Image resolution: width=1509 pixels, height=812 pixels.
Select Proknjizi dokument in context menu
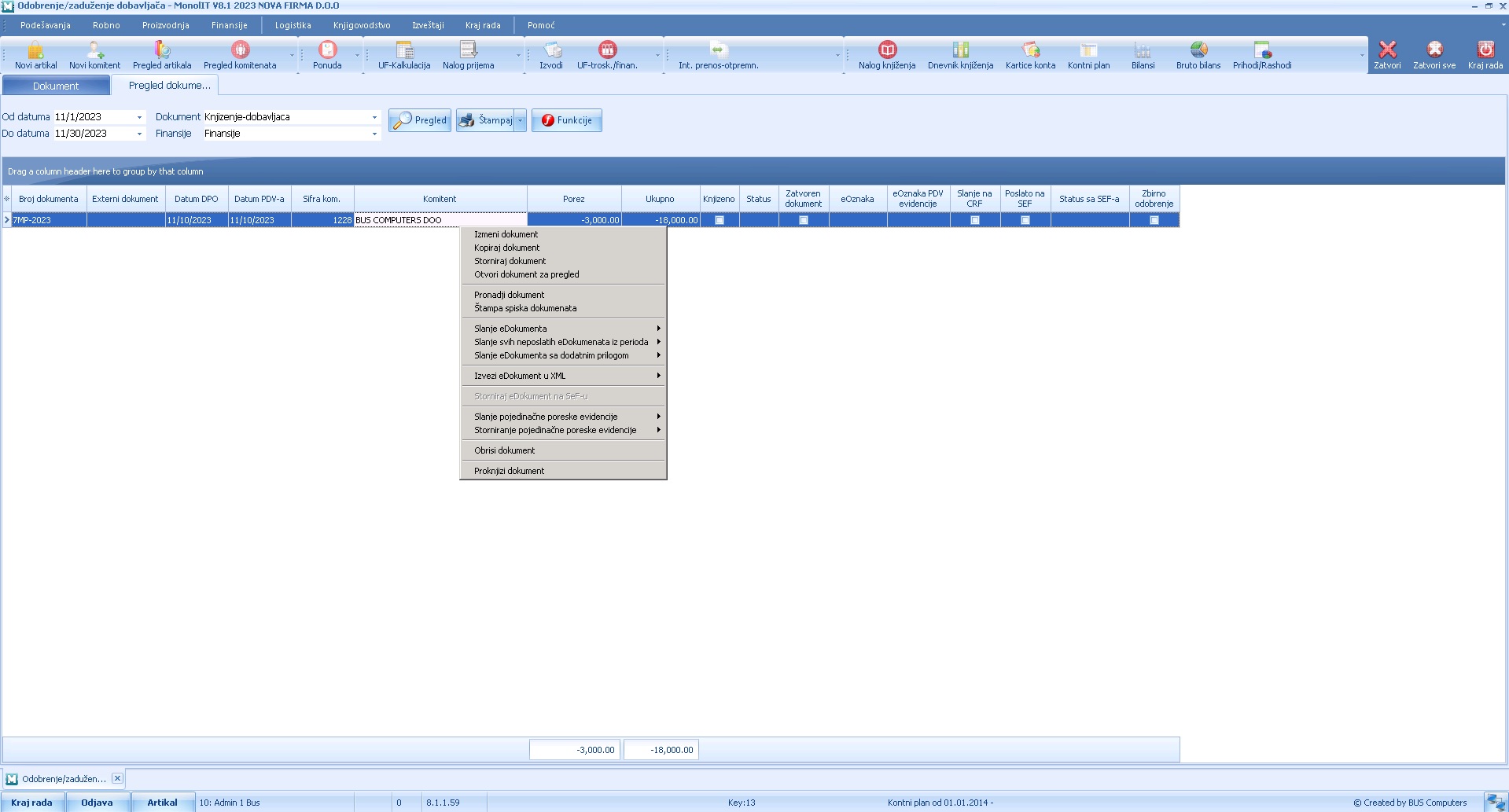(563, 471)
